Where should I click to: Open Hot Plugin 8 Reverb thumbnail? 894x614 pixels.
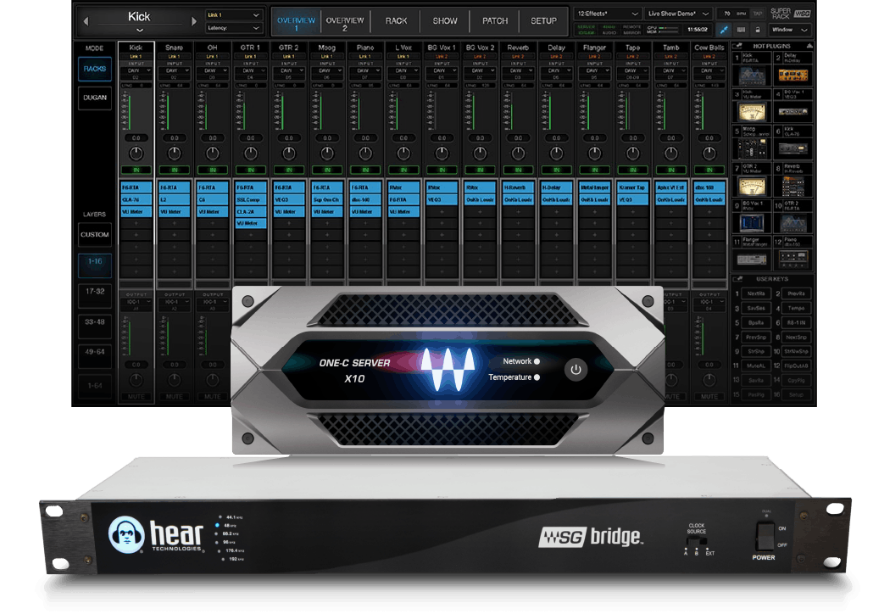(x=793, y=185)
